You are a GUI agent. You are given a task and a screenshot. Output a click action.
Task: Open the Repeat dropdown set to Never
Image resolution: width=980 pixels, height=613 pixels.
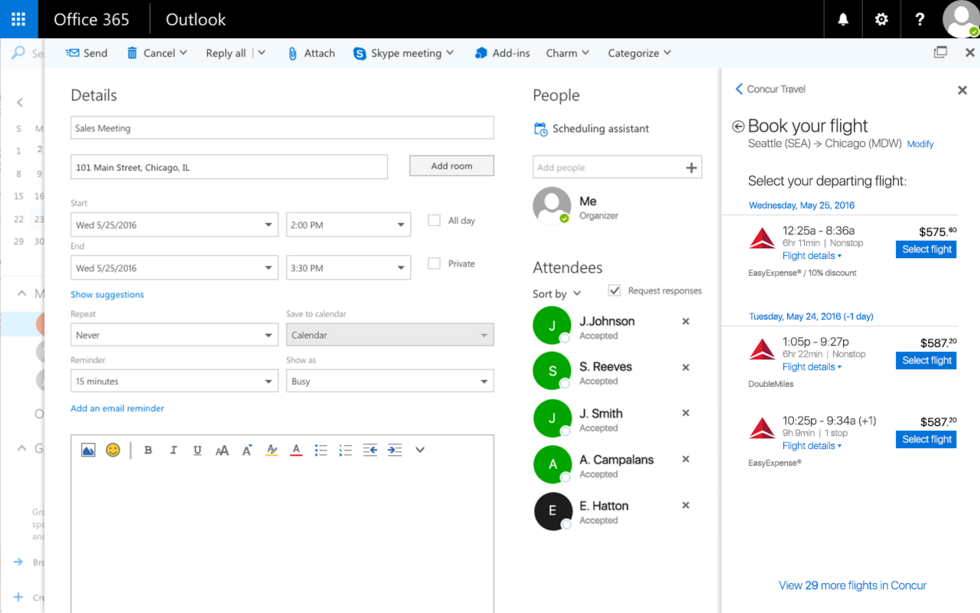click(174, 335)
